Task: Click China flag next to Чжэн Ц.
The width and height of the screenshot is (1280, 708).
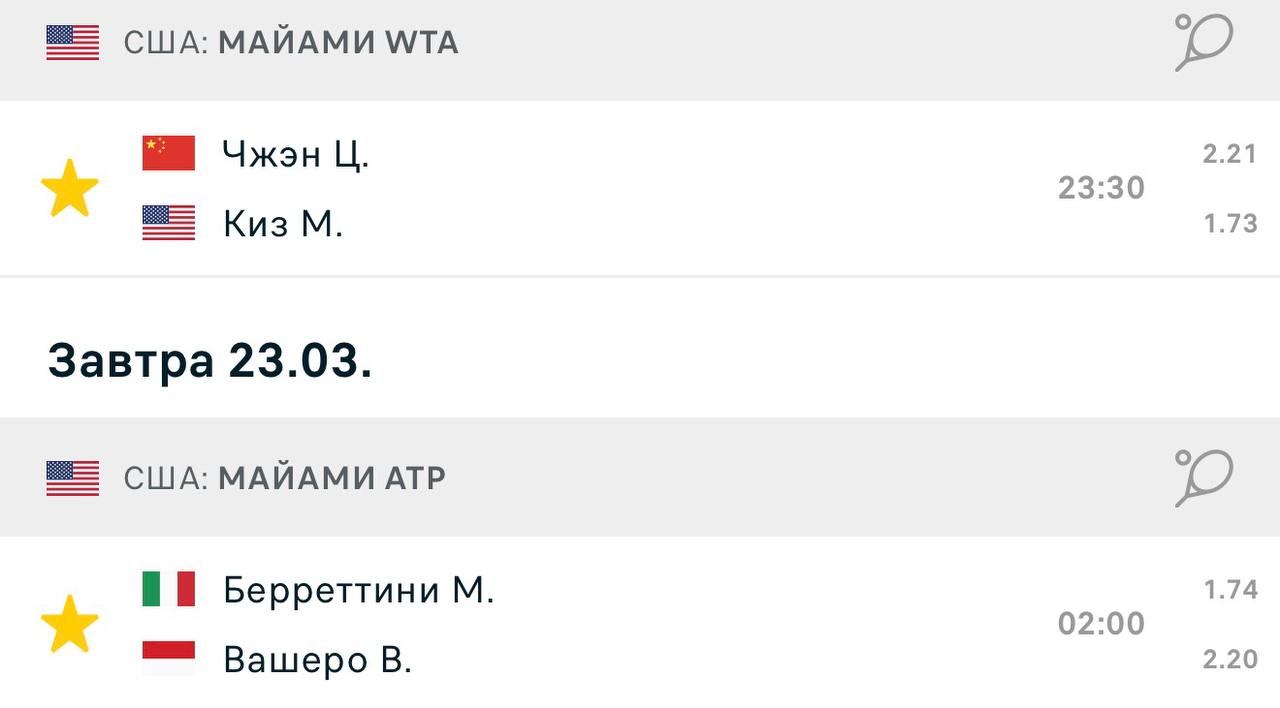Action: (168, 153)
